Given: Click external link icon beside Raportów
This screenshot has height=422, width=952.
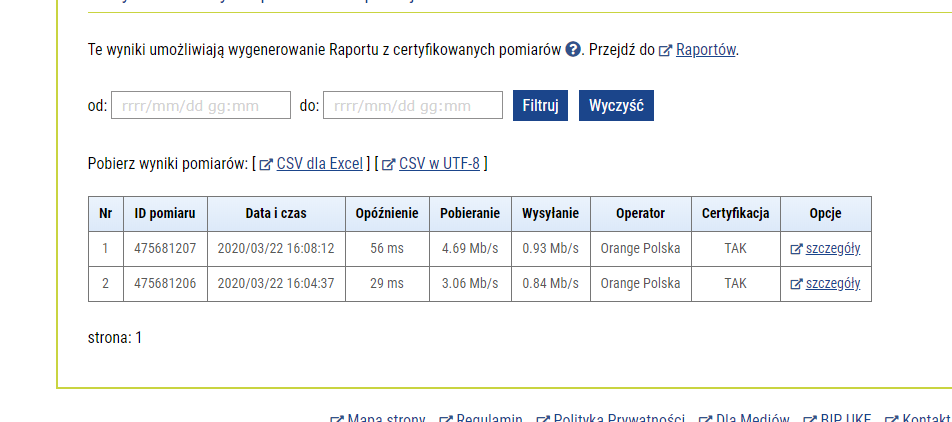Looking at the screenshot, I should pos(665,51).
